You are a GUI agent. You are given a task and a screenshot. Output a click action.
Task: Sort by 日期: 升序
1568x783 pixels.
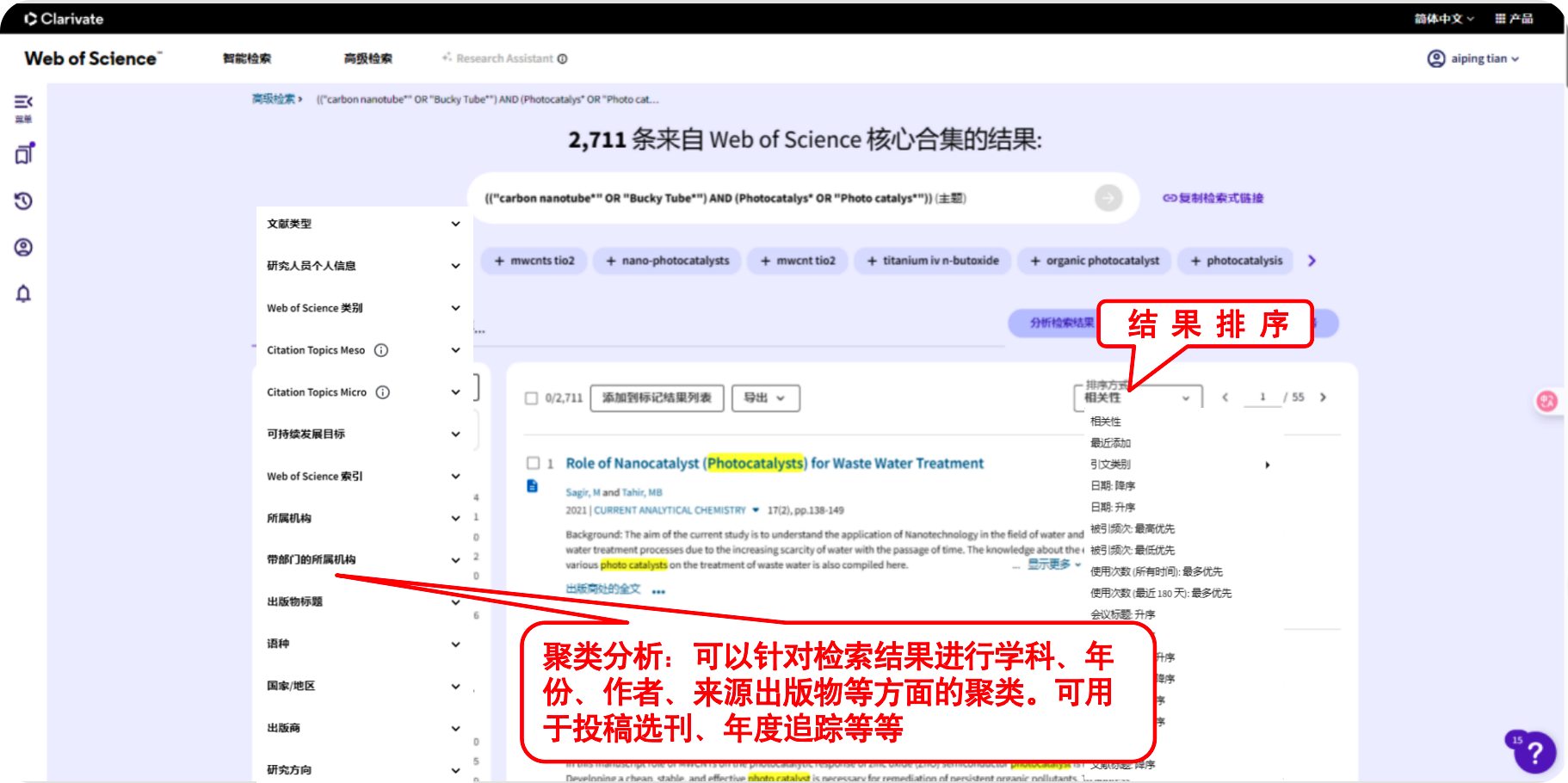tap(1113, 508)
